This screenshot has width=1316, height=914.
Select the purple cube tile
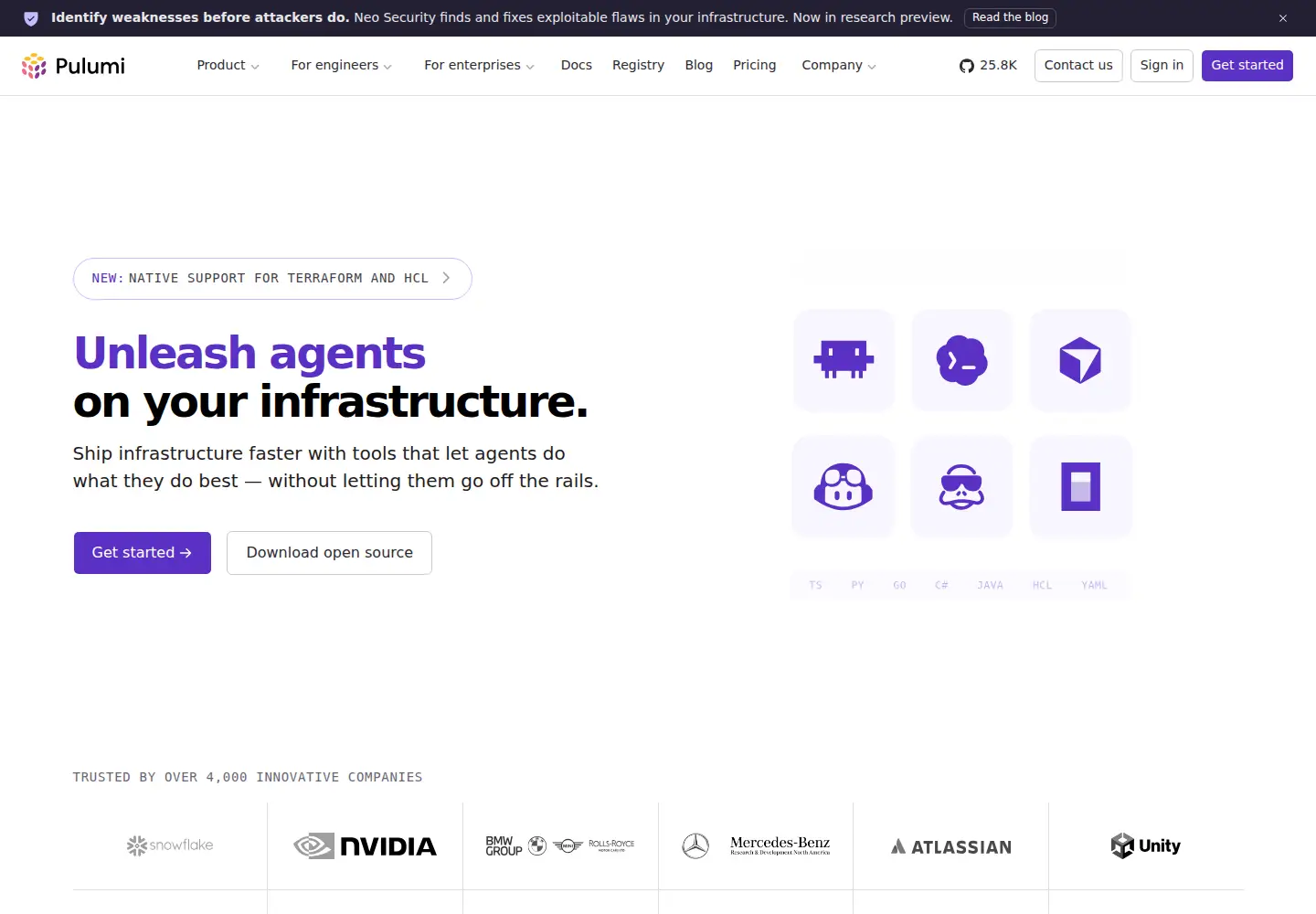tap(1080, 360)
